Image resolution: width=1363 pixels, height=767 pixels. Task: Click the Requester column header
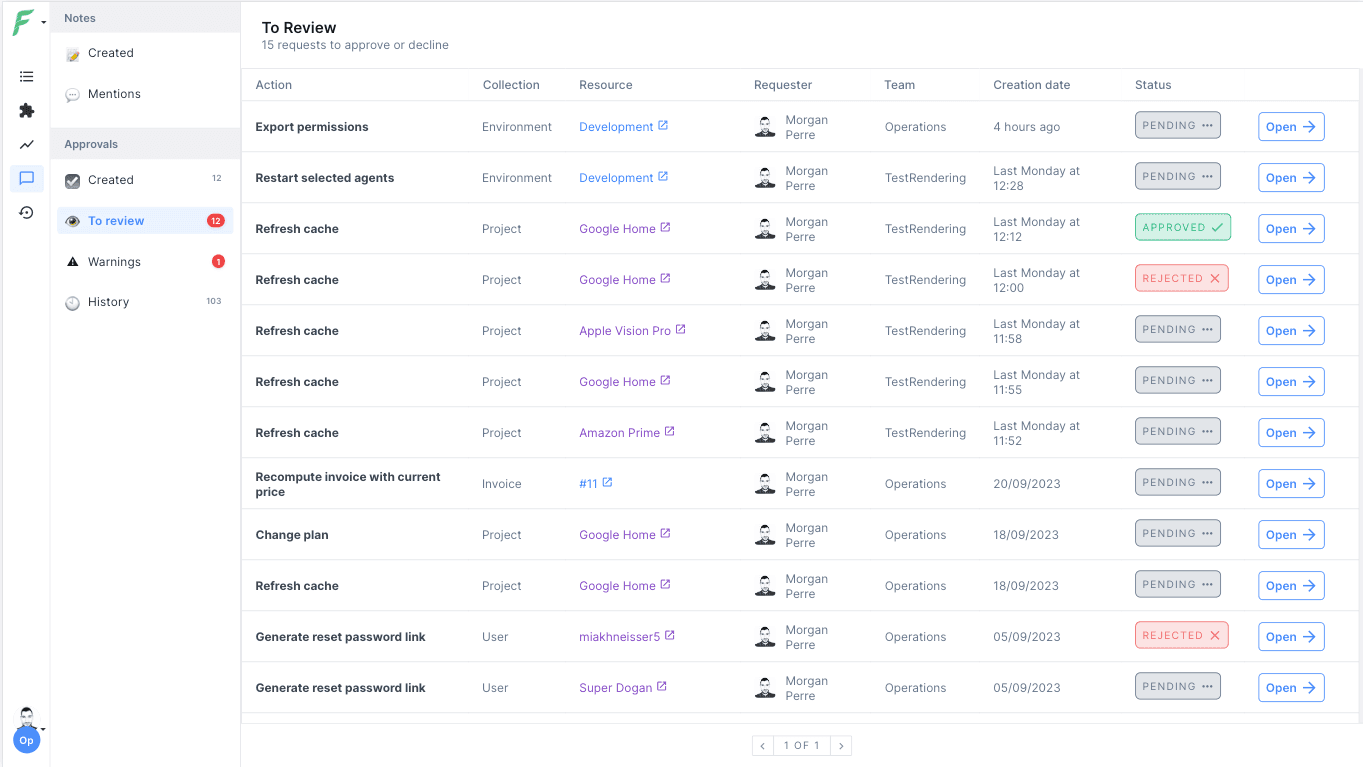pyautogui.click(x=783, y=85)
